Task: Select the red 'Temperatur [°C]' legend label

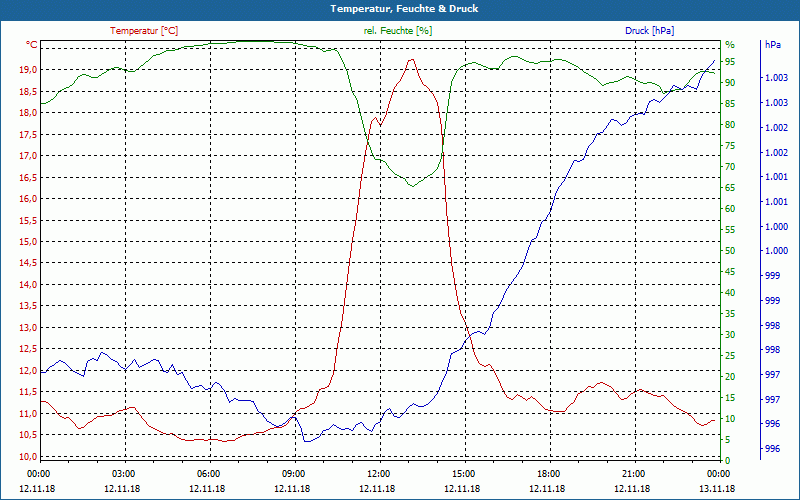Action: [144, 31]
